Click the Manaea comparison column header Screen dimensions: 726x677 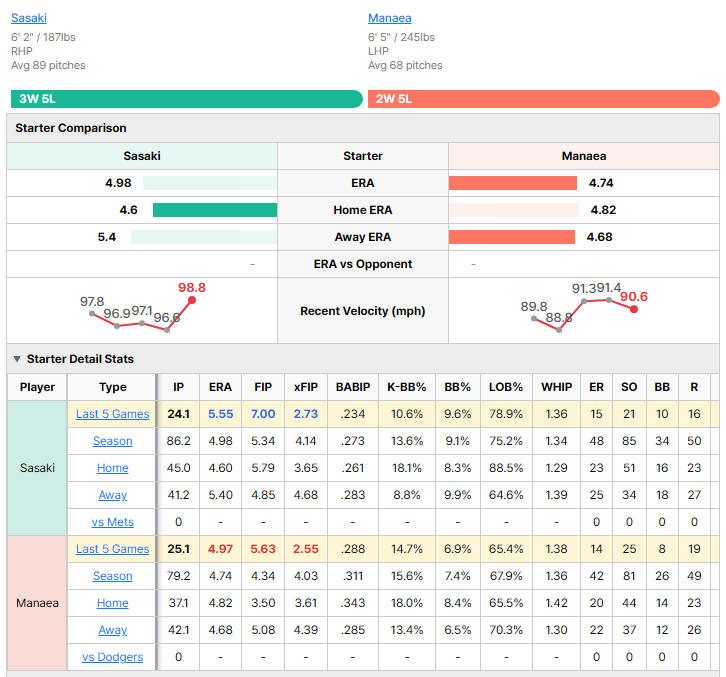[x=584, y=156]
